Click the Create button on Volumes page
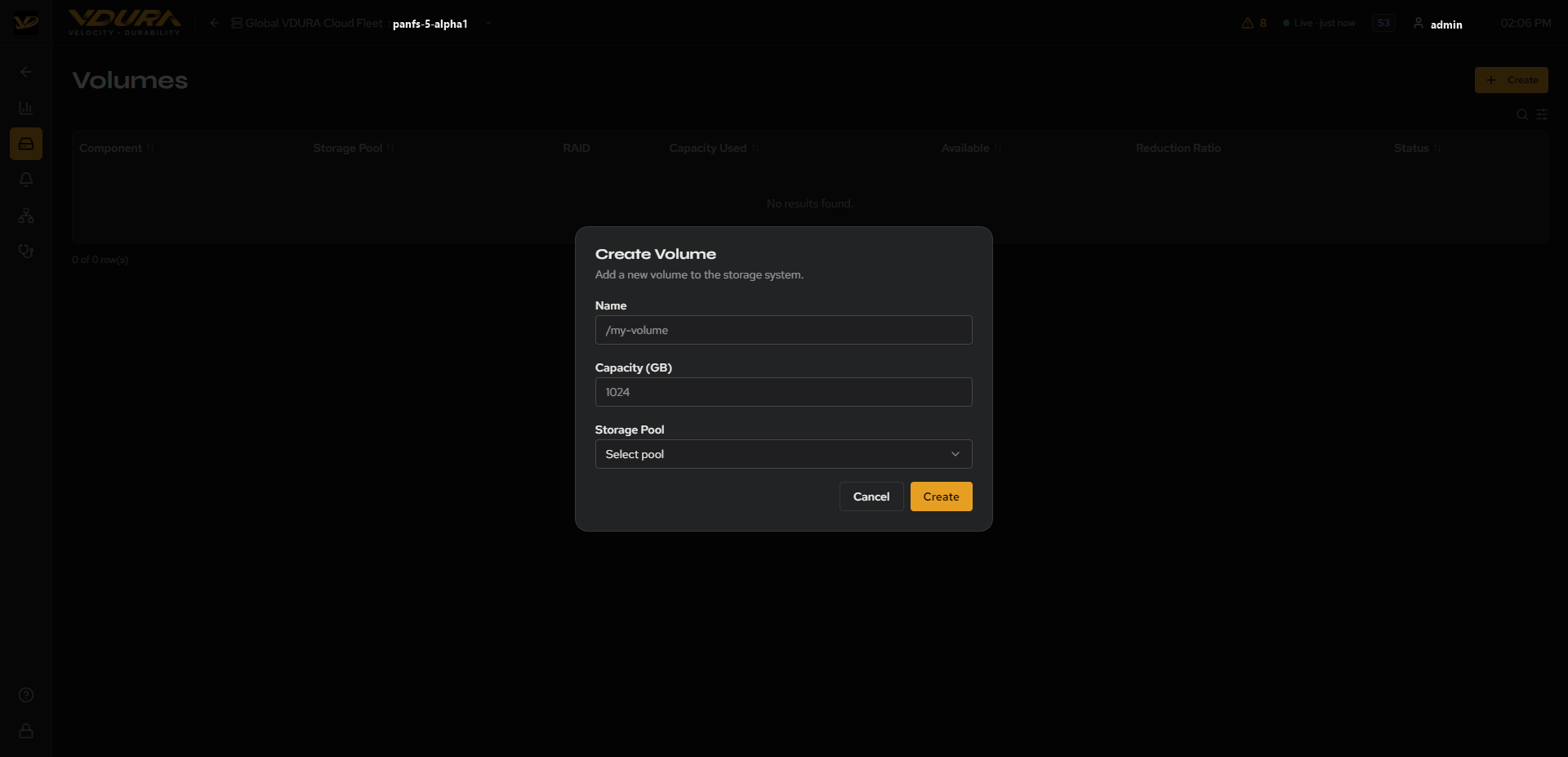This screenshot has width=1568, height=757. tap(1511, 80)
